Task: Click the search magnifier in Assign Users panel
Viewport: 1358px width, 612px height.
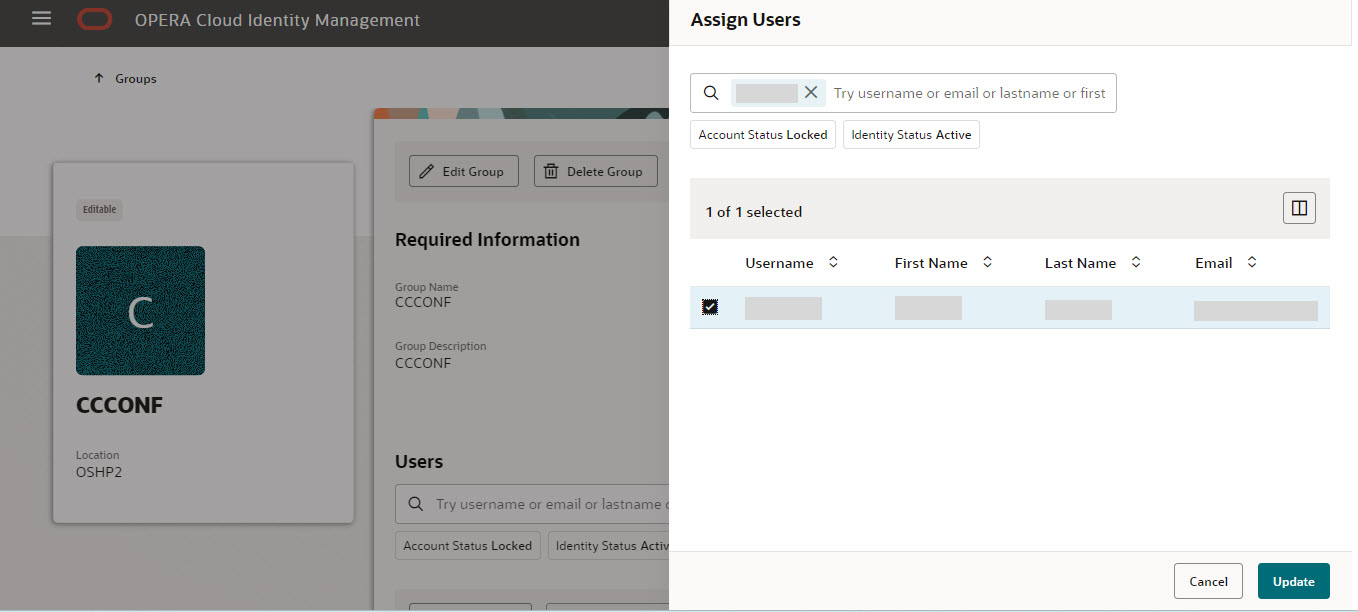Action: (x=710, y=92)
